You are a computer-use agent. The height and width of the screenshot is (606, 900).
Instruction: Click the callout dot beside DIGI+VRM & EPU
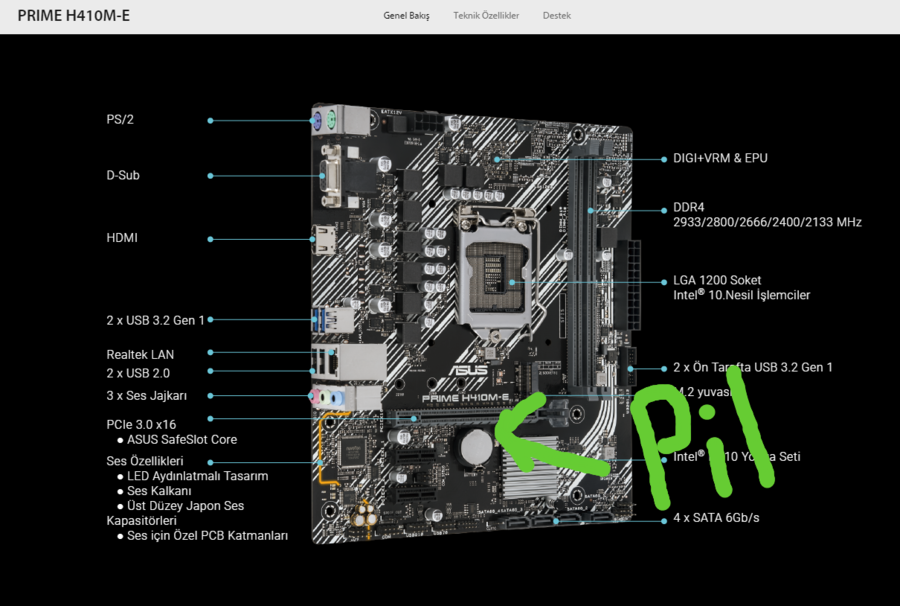click(664, 159)
